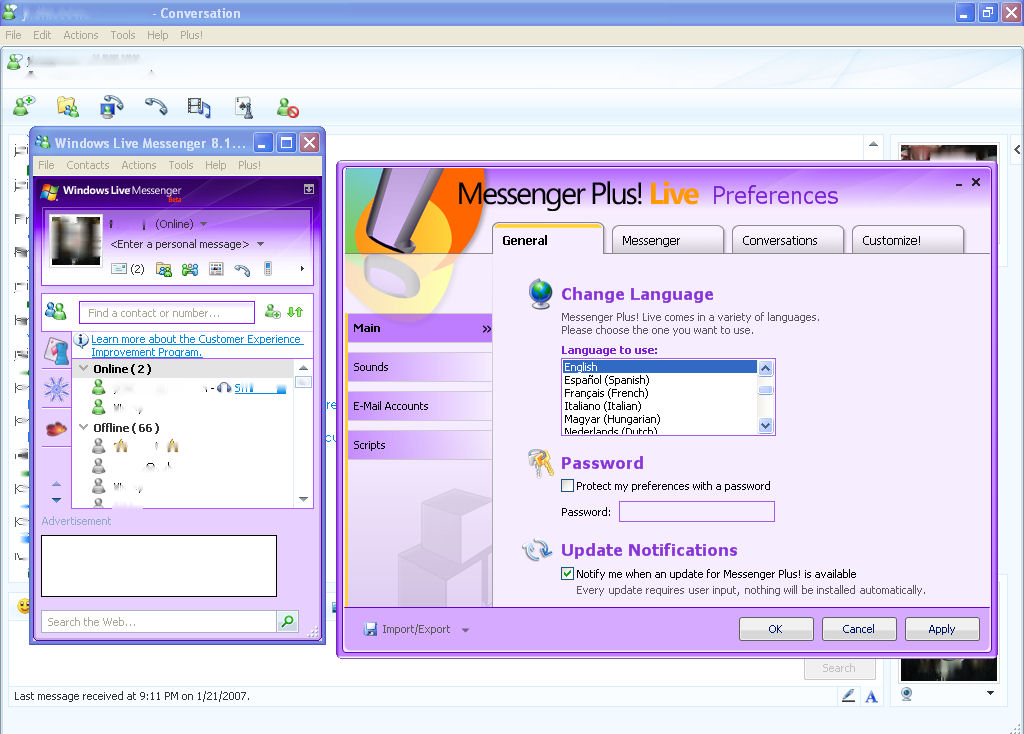Open the share files folder icon in conversation toolbar
The width and height of the screenshot is (1024, 734).
pos(68,107)
